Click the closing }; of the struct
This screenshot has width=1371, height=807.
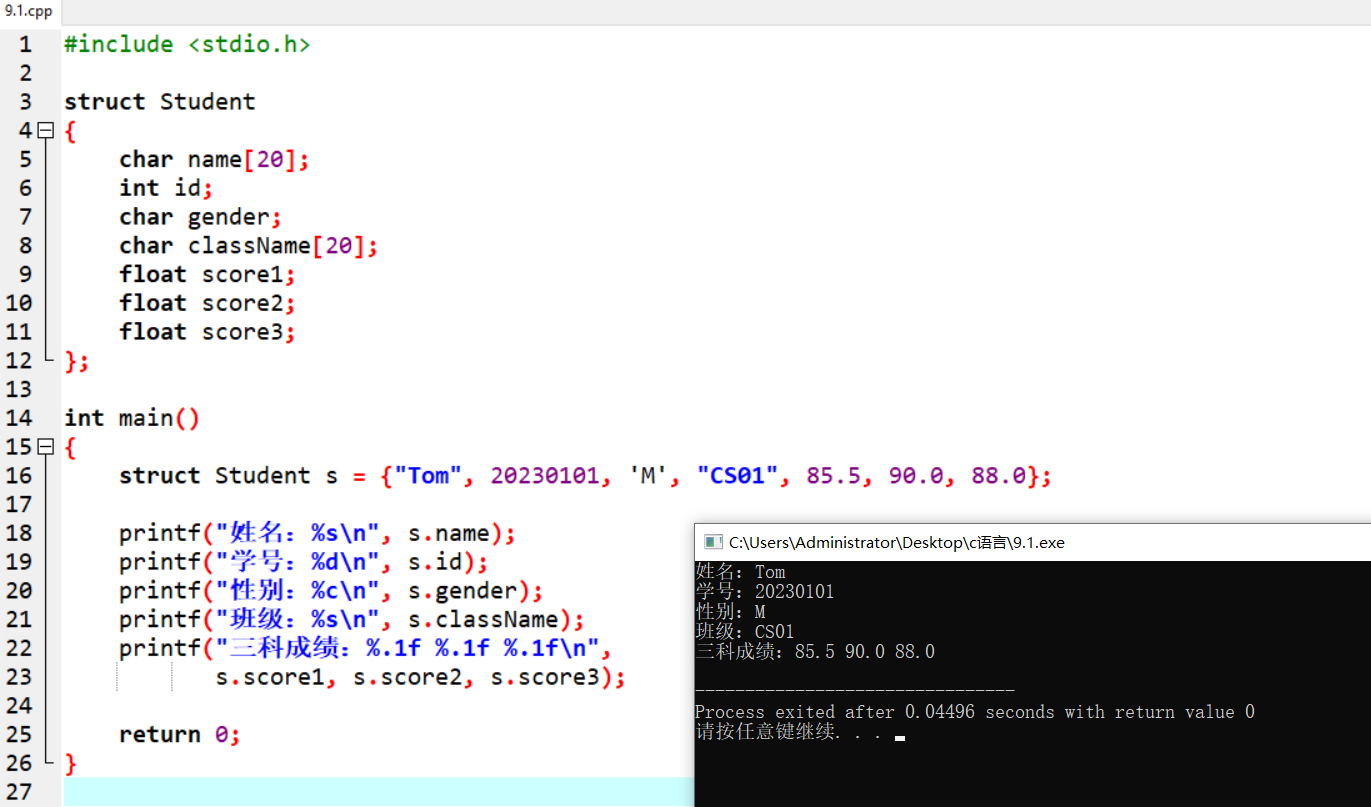(77, 361)
